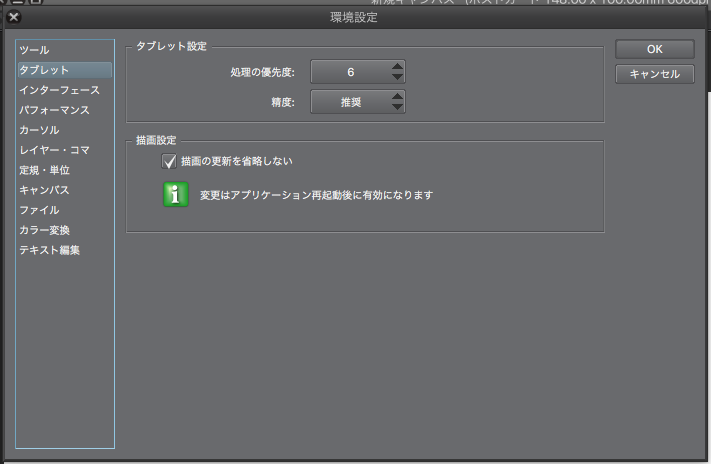Open the ファイル category
The image size is (711, 464).
[64, 210]
